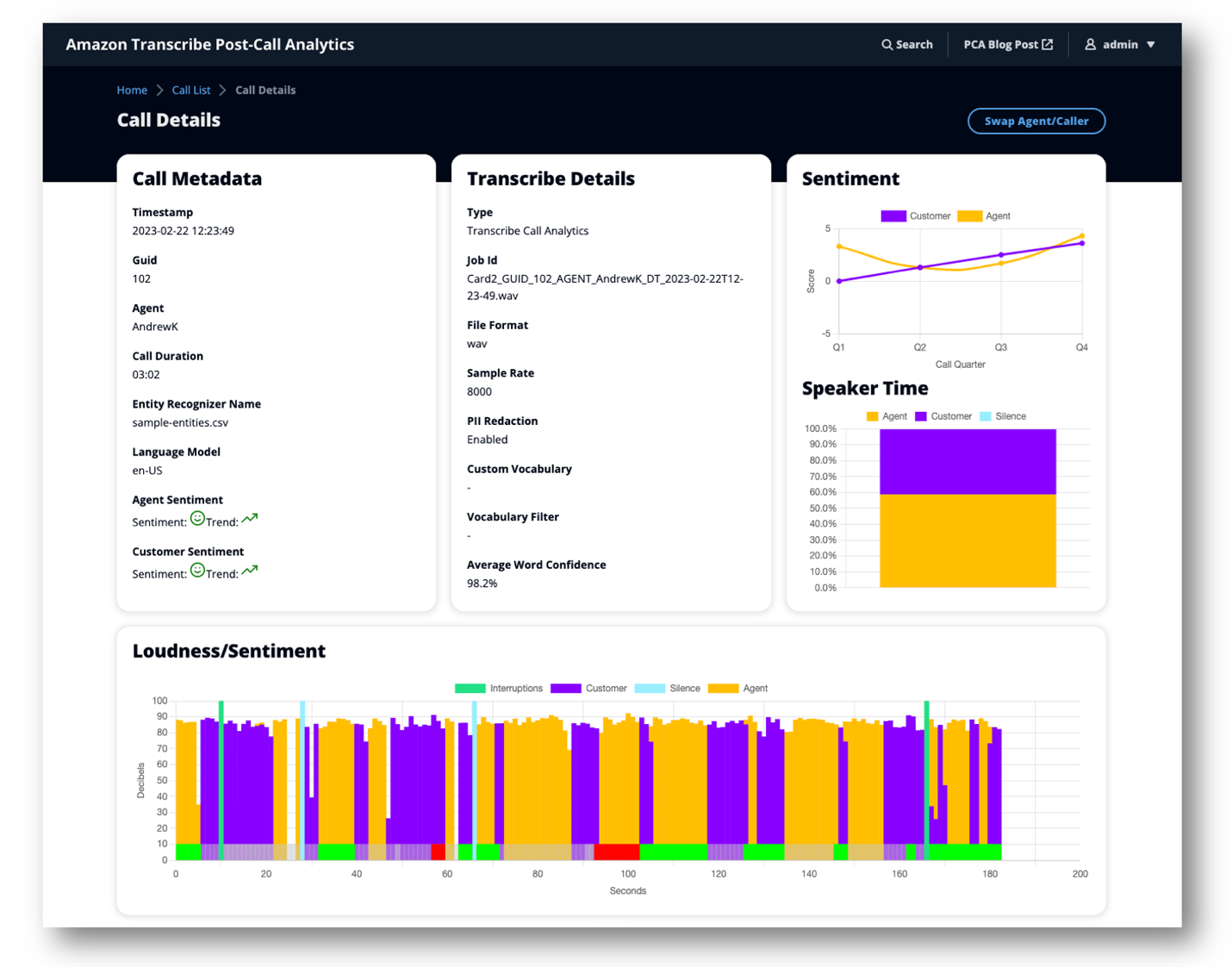Click the Swap Agent/Caller button

click(1036, 122)
